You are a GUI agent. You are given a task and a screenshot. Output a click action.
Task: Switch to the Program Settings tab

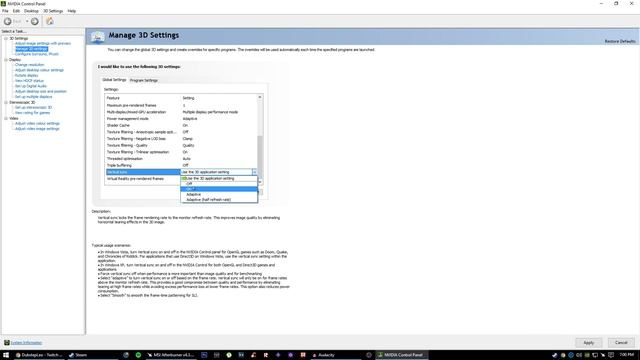[144, 80]
